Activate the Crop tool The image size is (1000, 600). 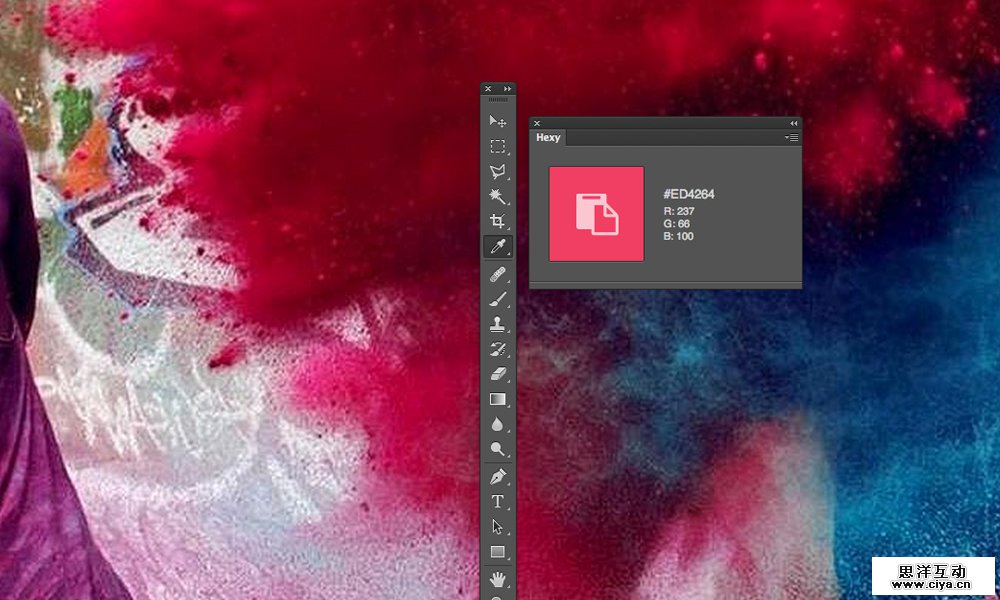tap(497, 221)
